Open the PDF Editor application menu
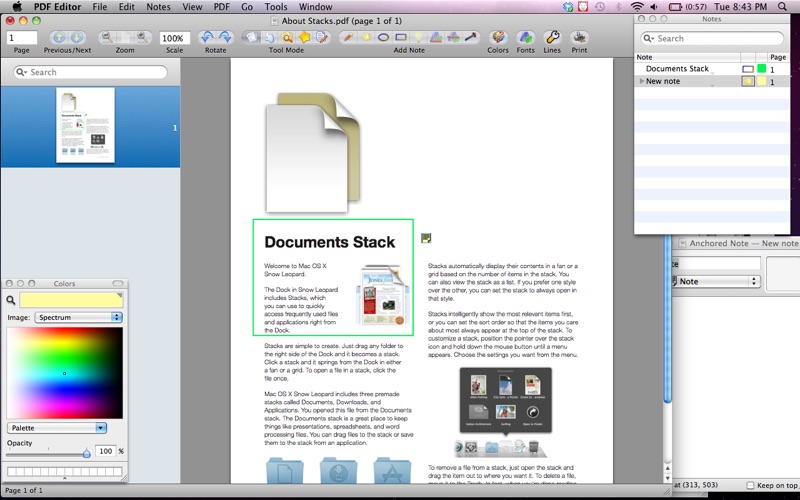This screenshot has width=800, height=500. [57, 7]
